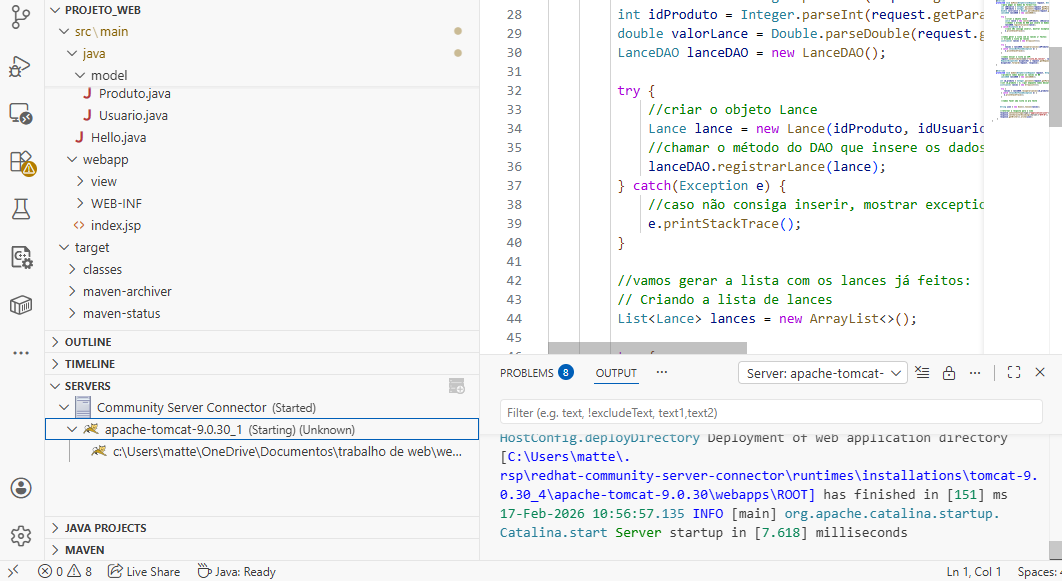Open the Run and Debug view
1062x581 pixels.
point(21,67)
